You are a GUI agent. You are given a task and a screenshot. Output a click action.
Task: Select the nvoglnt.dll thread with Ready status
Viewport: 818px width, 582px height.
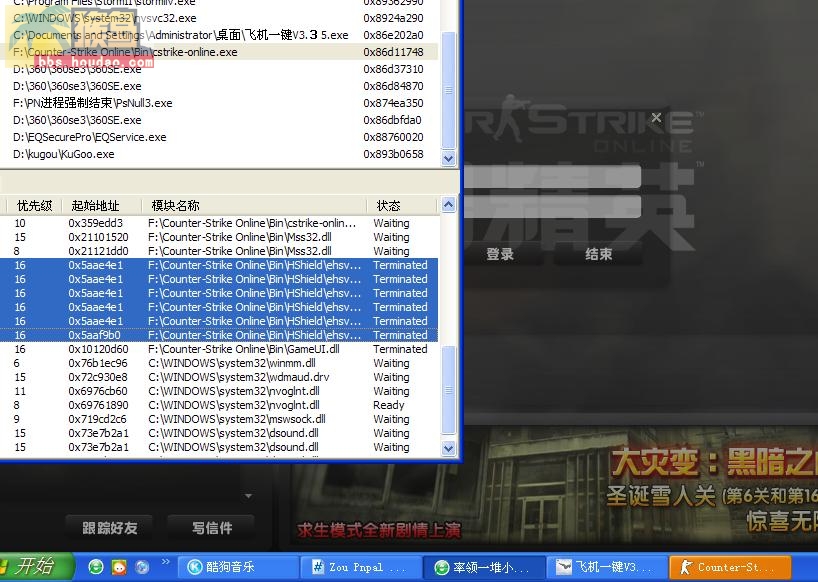click(x=219, y=405)
